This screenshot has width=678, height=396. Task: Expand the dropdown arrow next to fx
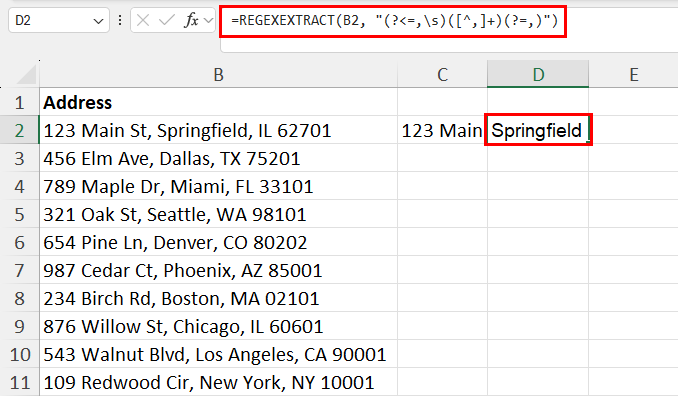tap(208, 20)
